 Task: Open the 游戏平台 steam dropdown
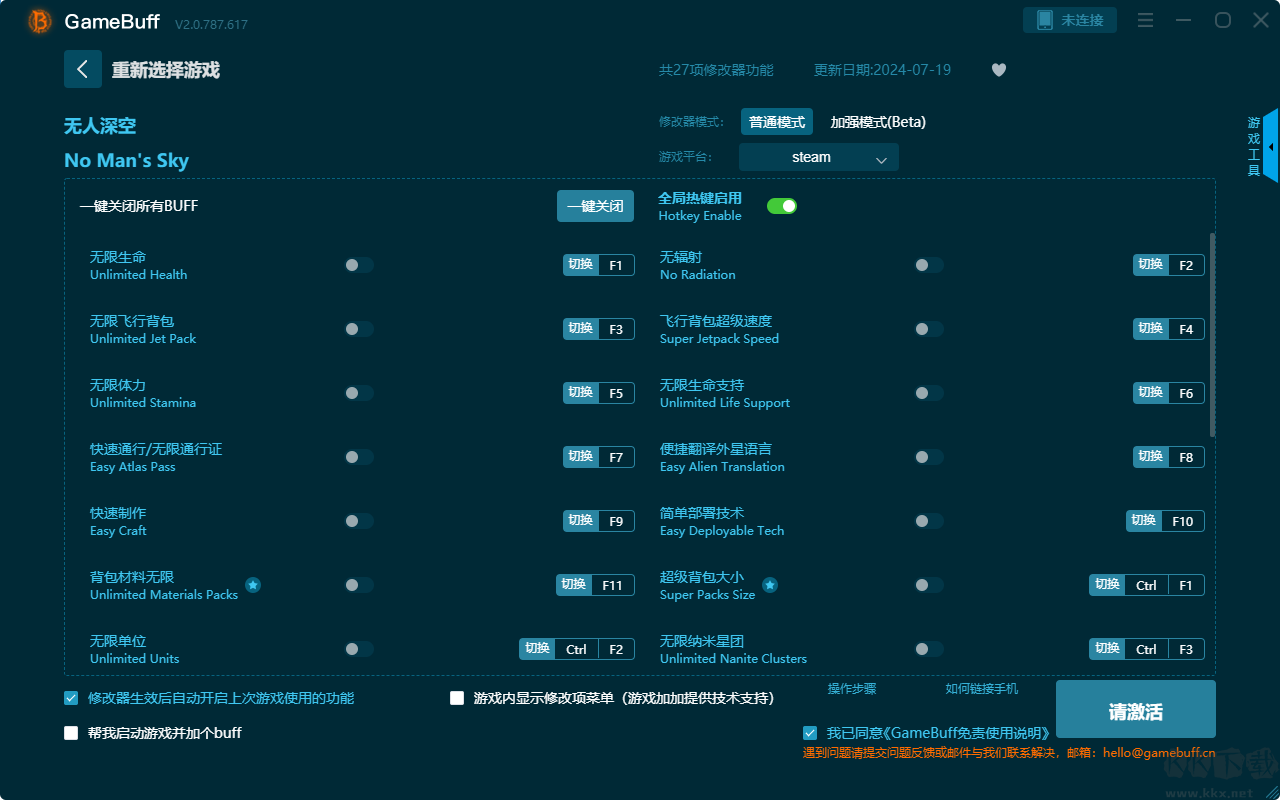click(x=819, y=157)
